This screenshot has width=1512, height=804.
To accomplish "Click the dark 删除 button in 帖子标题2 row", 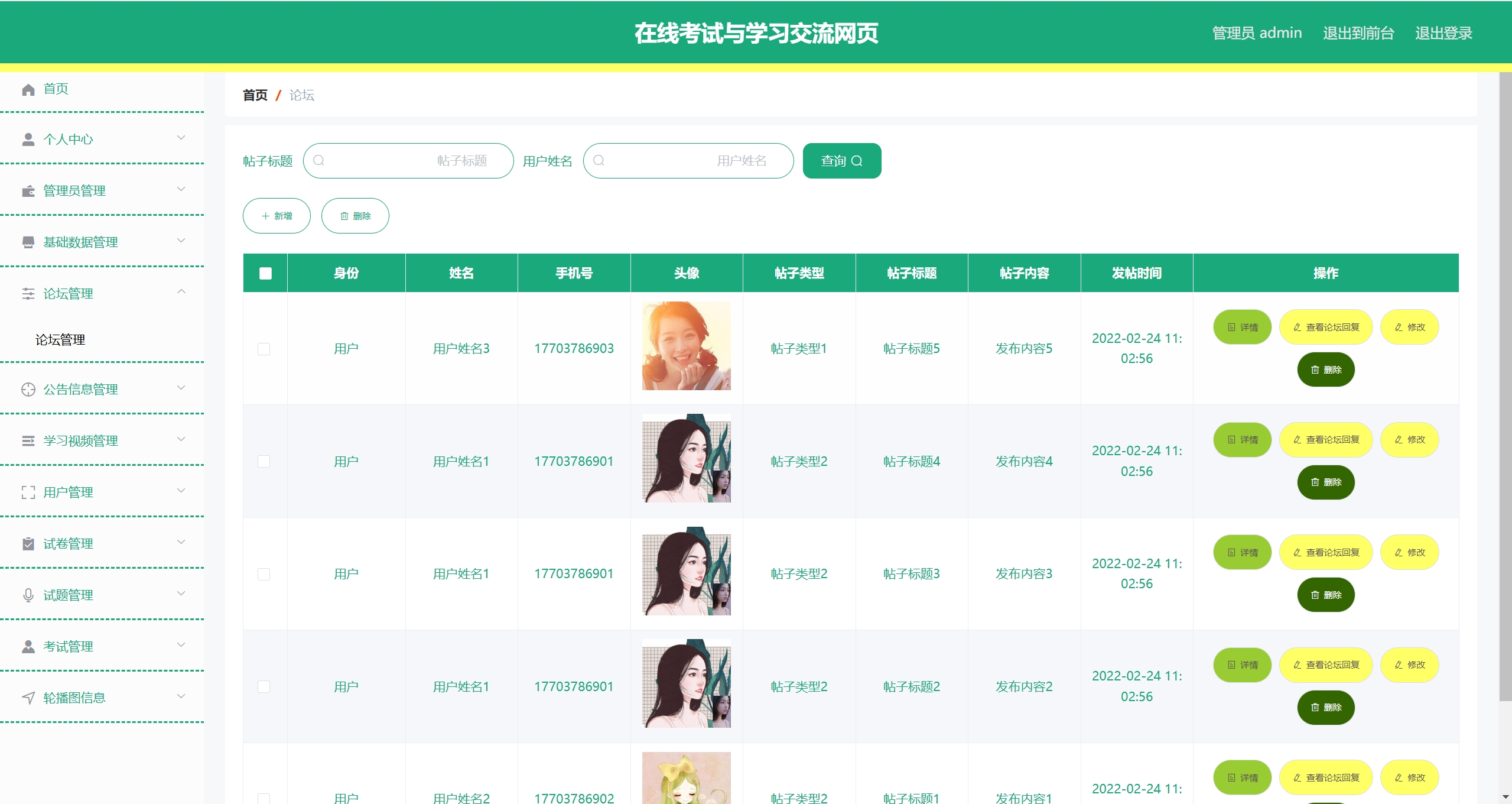I will tap(1326, 707).
